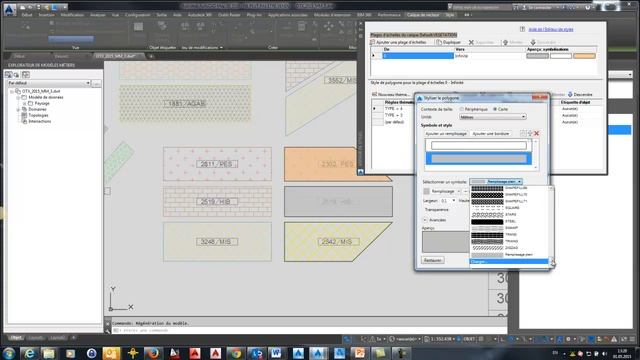Click Ajouter un remplissage button
640x360 pixels.
pos(446,133)
